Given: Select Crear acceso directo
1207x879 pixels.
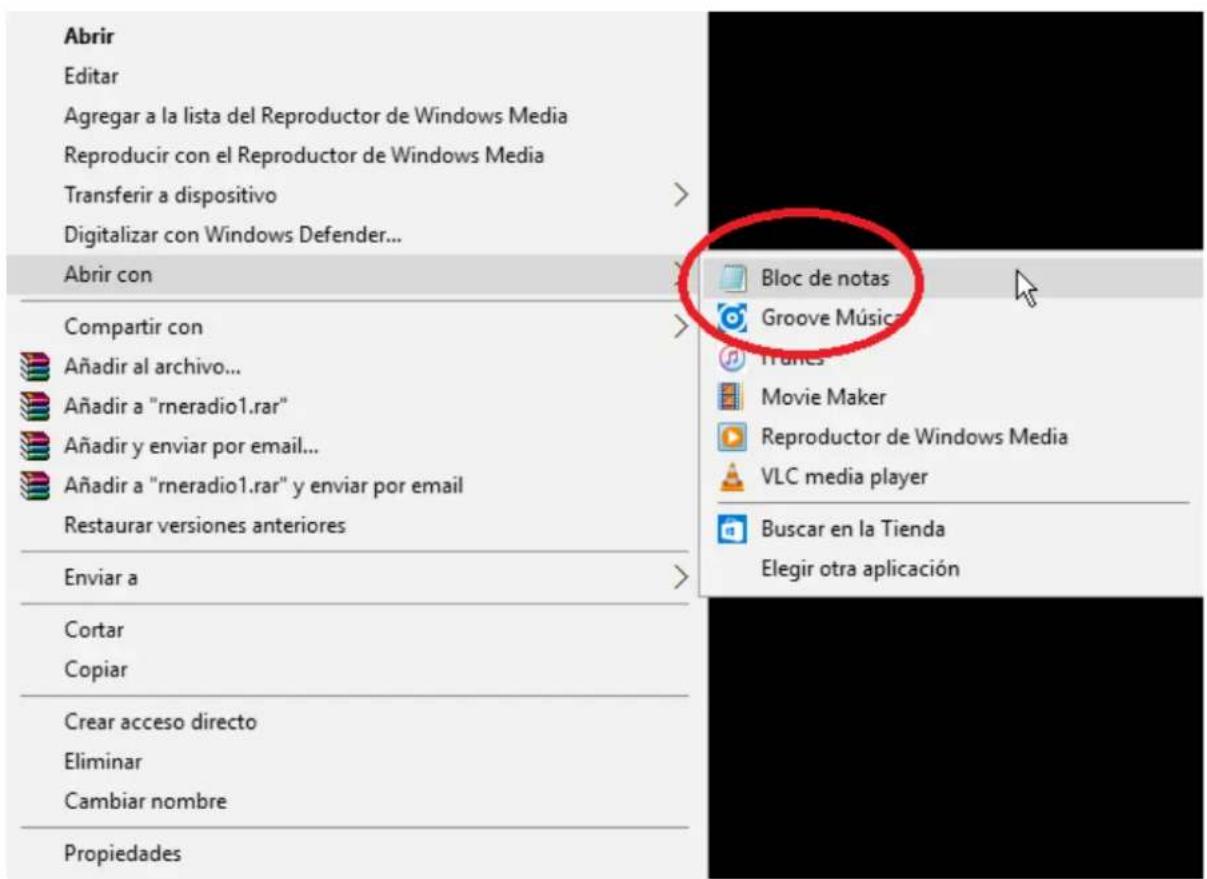Looking at the screenshot, I should tap(160, 722).
